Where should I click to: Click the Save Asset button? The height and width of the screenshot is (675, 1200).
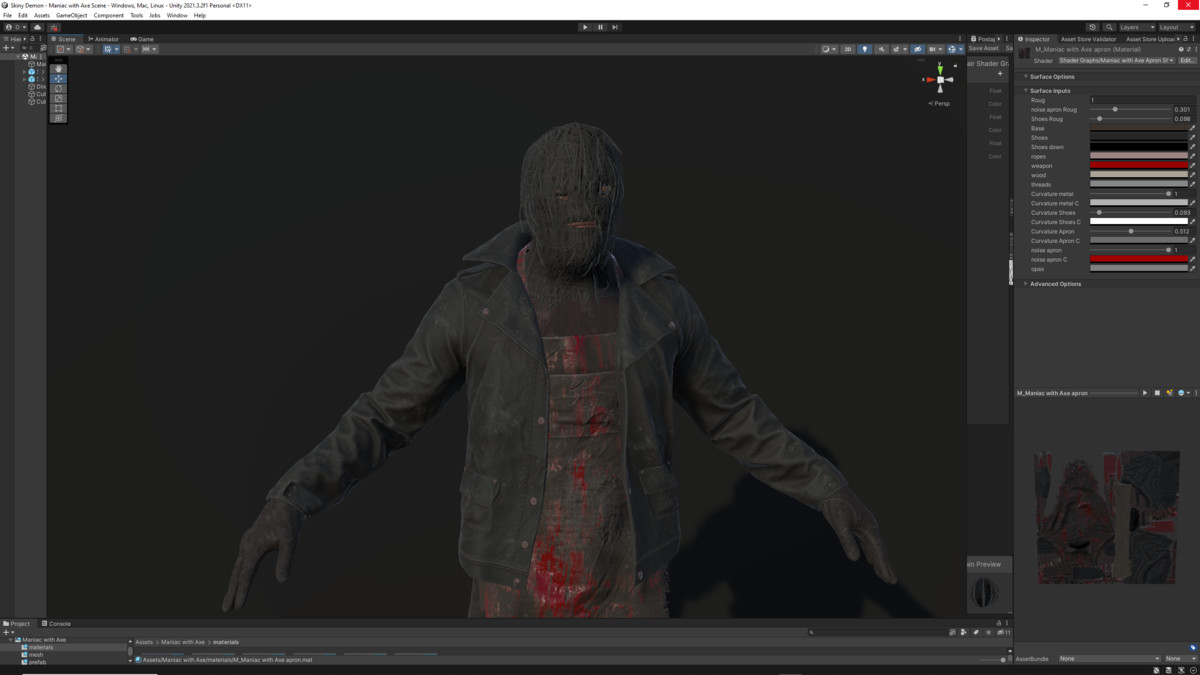(x=983, y=48)
